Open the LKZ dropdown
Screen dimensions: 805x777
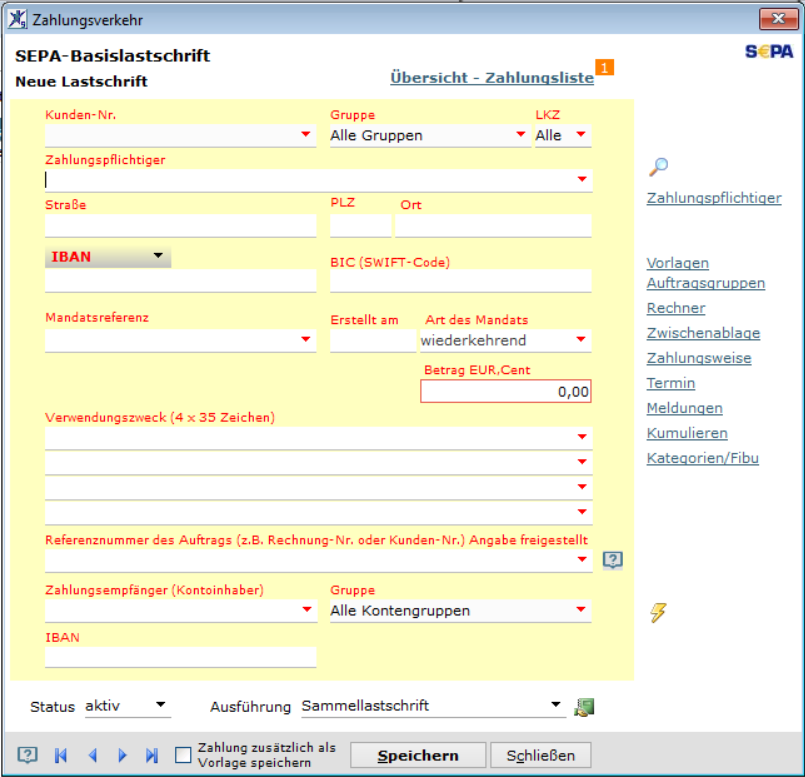pyautogui.click(x=581, y=135)
